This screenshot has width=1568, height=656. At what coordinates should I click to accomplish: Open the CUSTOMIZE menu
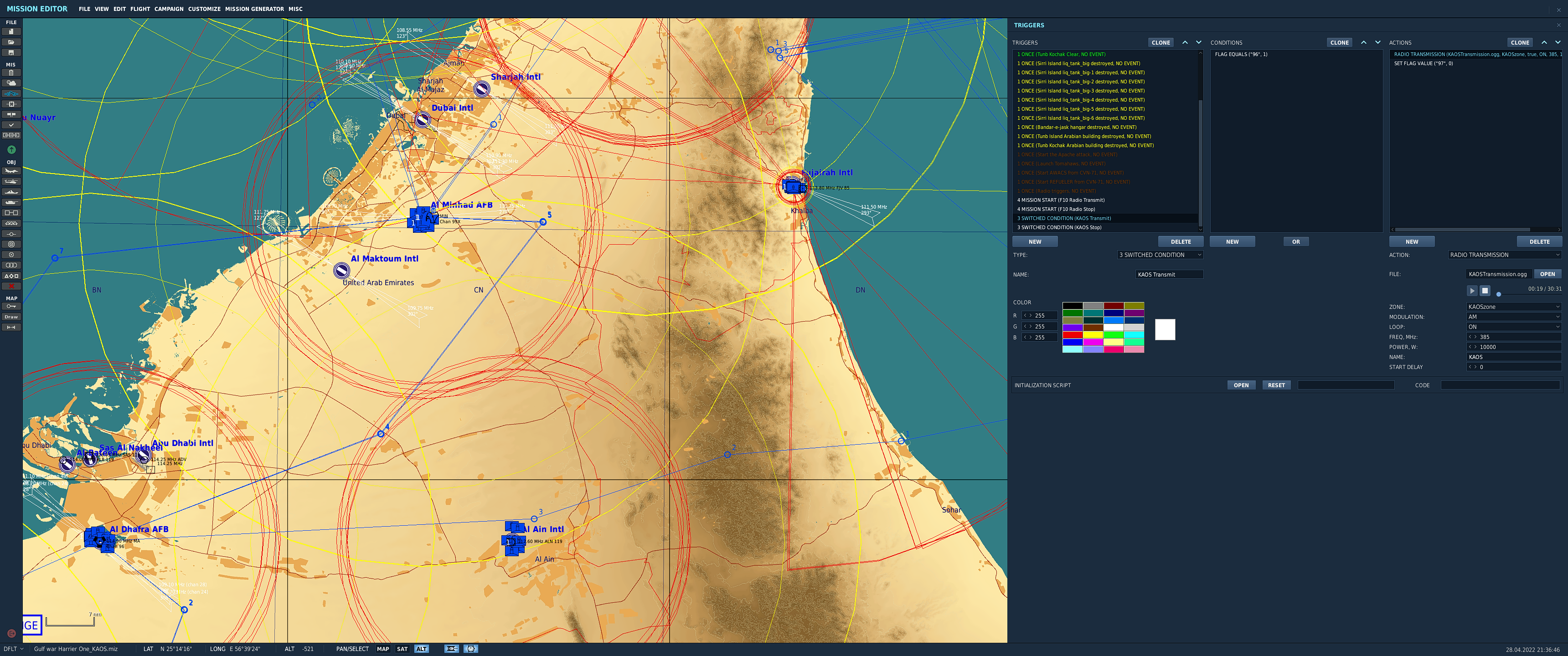tap(204, 9)
